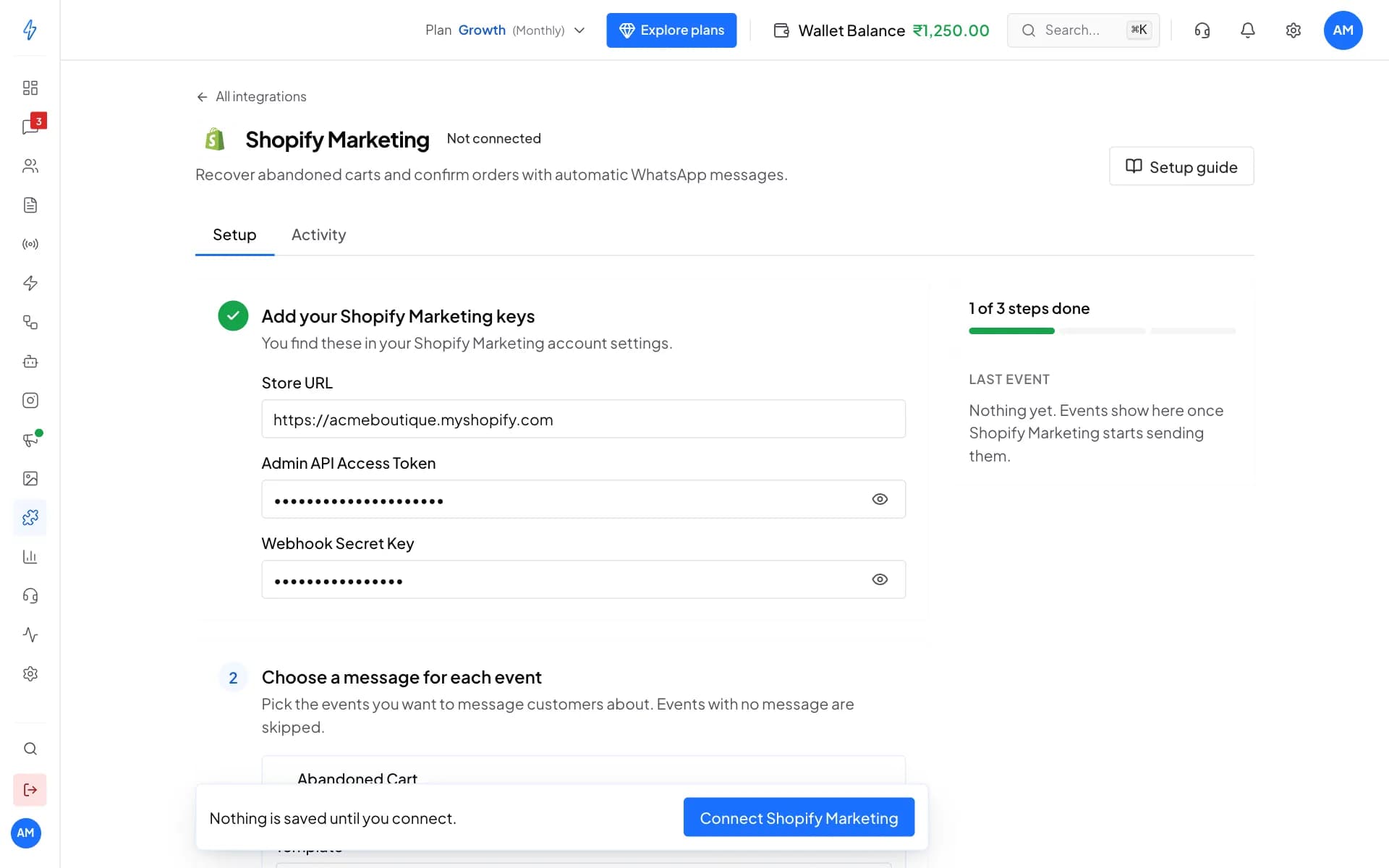Open the flow builder icon in sidebar
1389x868 pixels.
coord(30,322)
